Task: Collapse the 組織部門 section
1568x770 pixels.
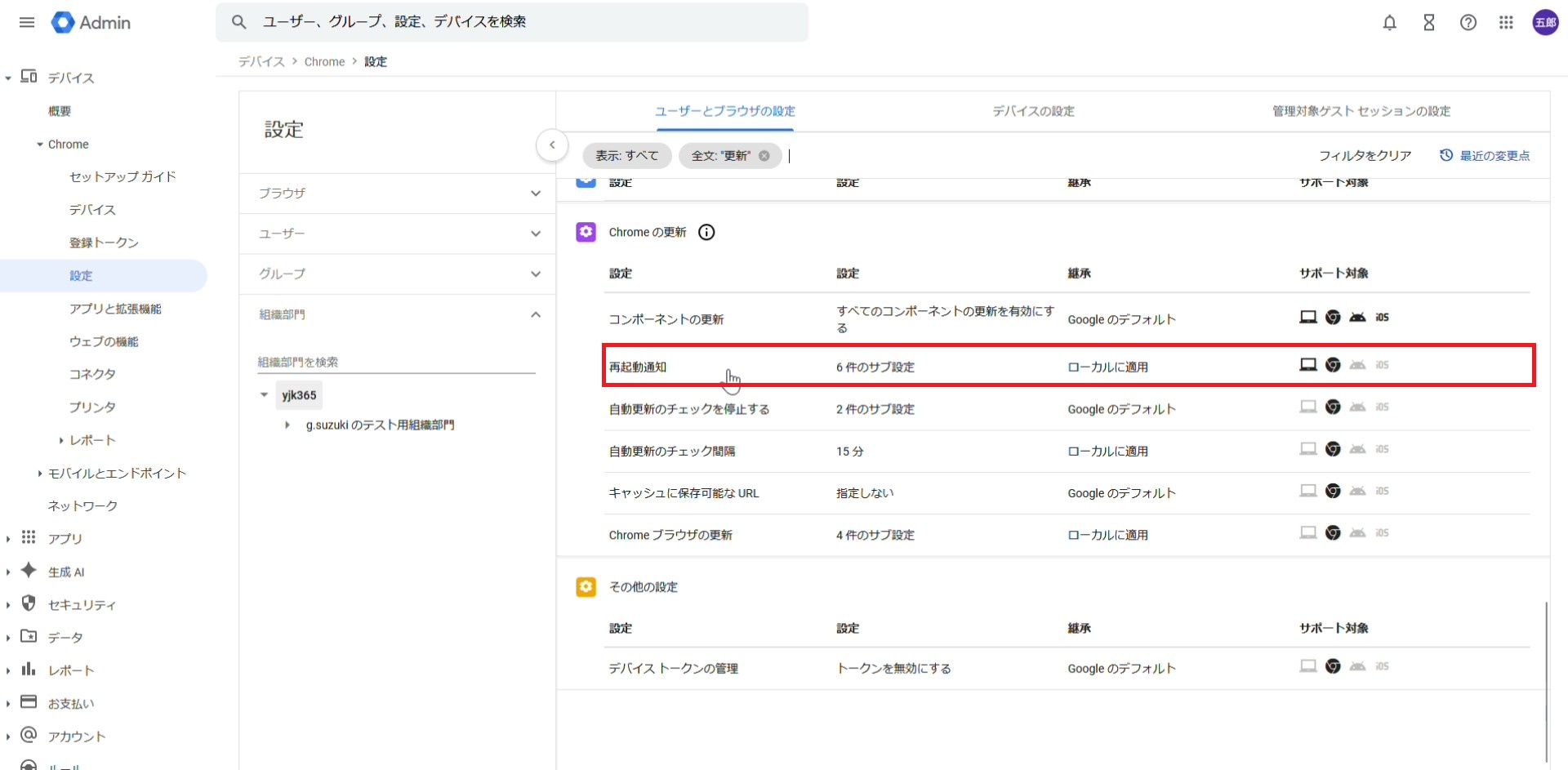Action: point(535,314)
